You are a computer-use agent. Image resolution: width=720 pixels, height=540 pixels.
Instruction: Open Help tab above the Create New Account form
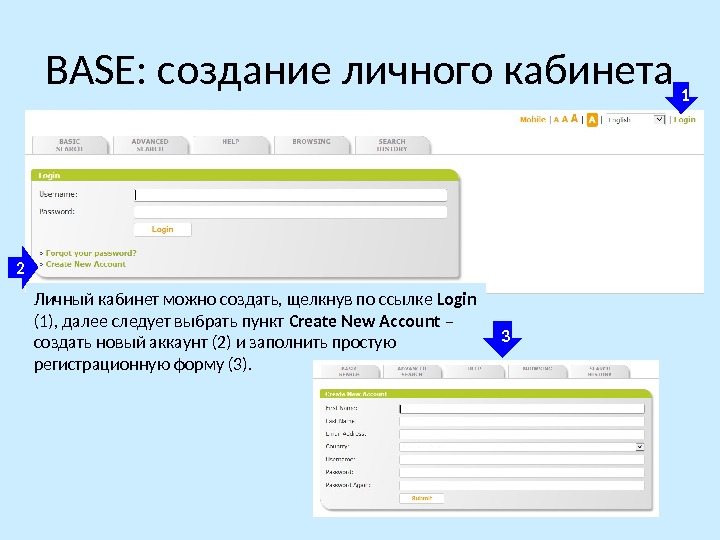coord(474,371)
